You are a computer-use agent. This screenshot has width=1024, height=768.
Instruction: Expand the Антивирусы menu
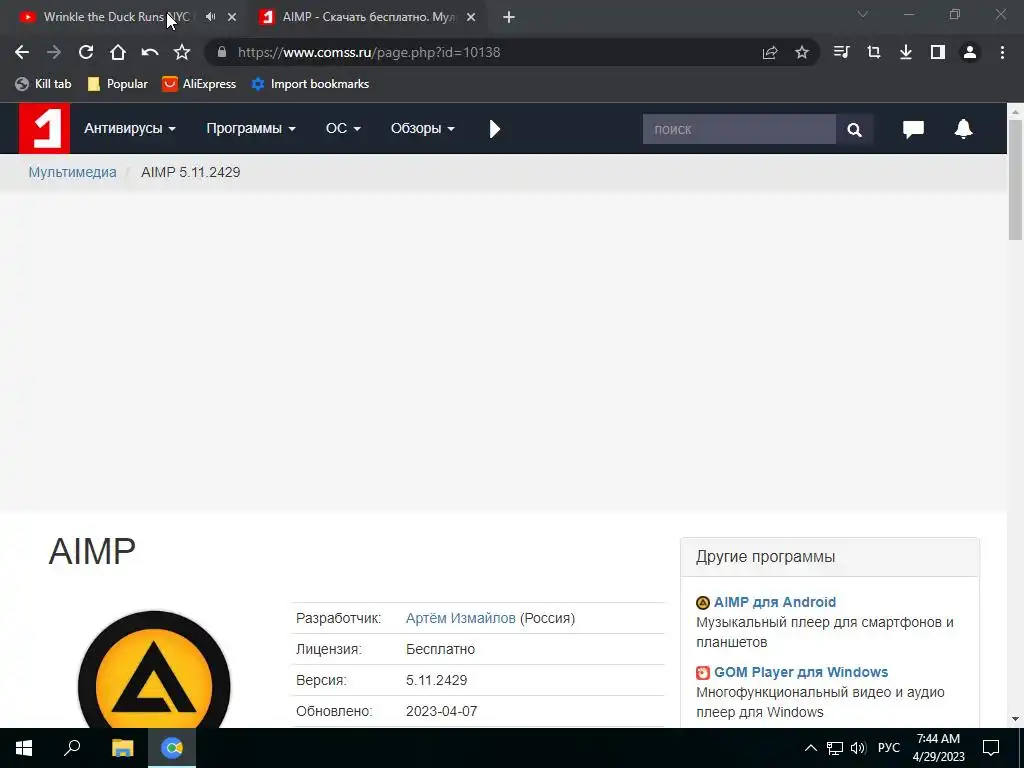coord(130,129)
